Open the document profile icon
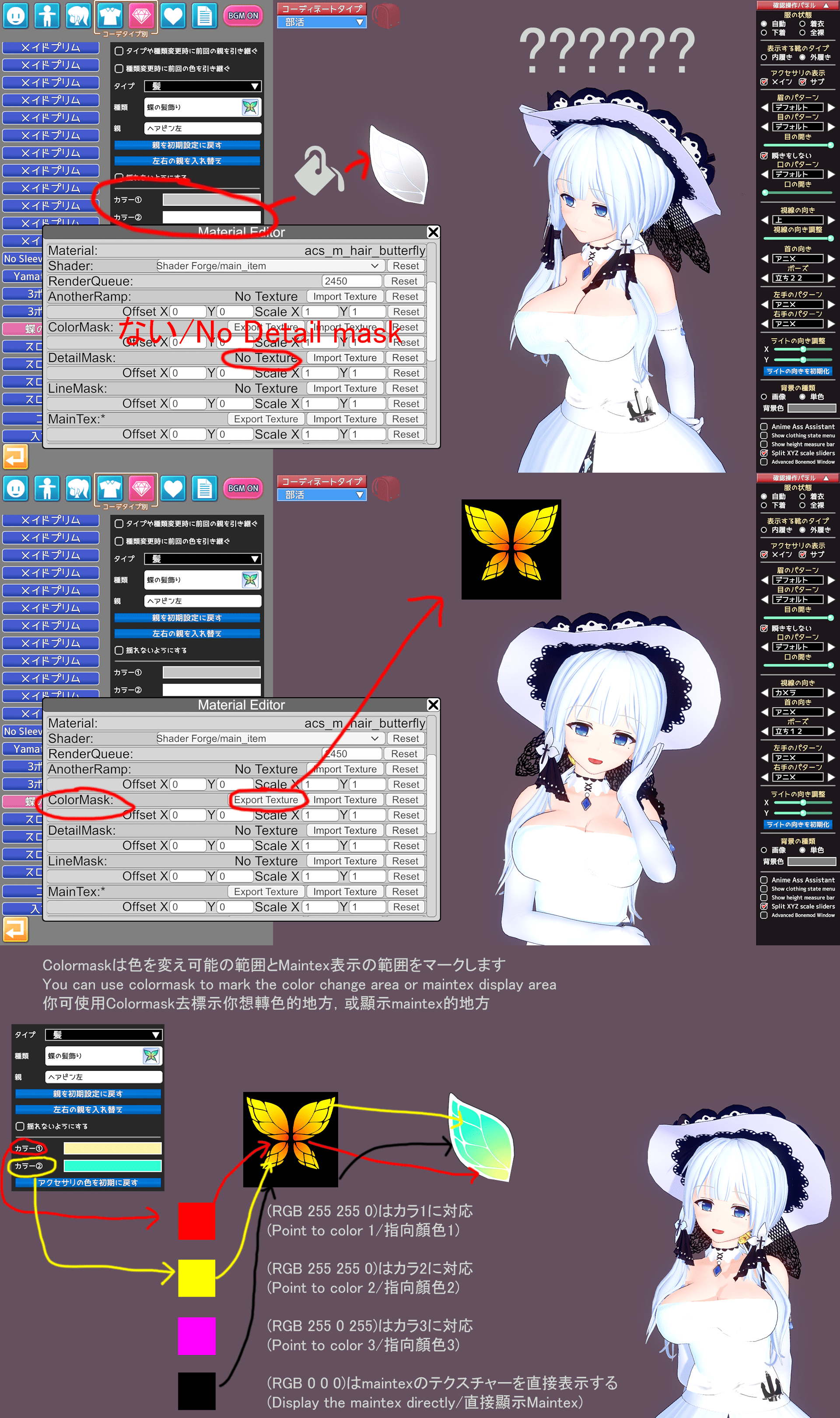 (204, 16)
